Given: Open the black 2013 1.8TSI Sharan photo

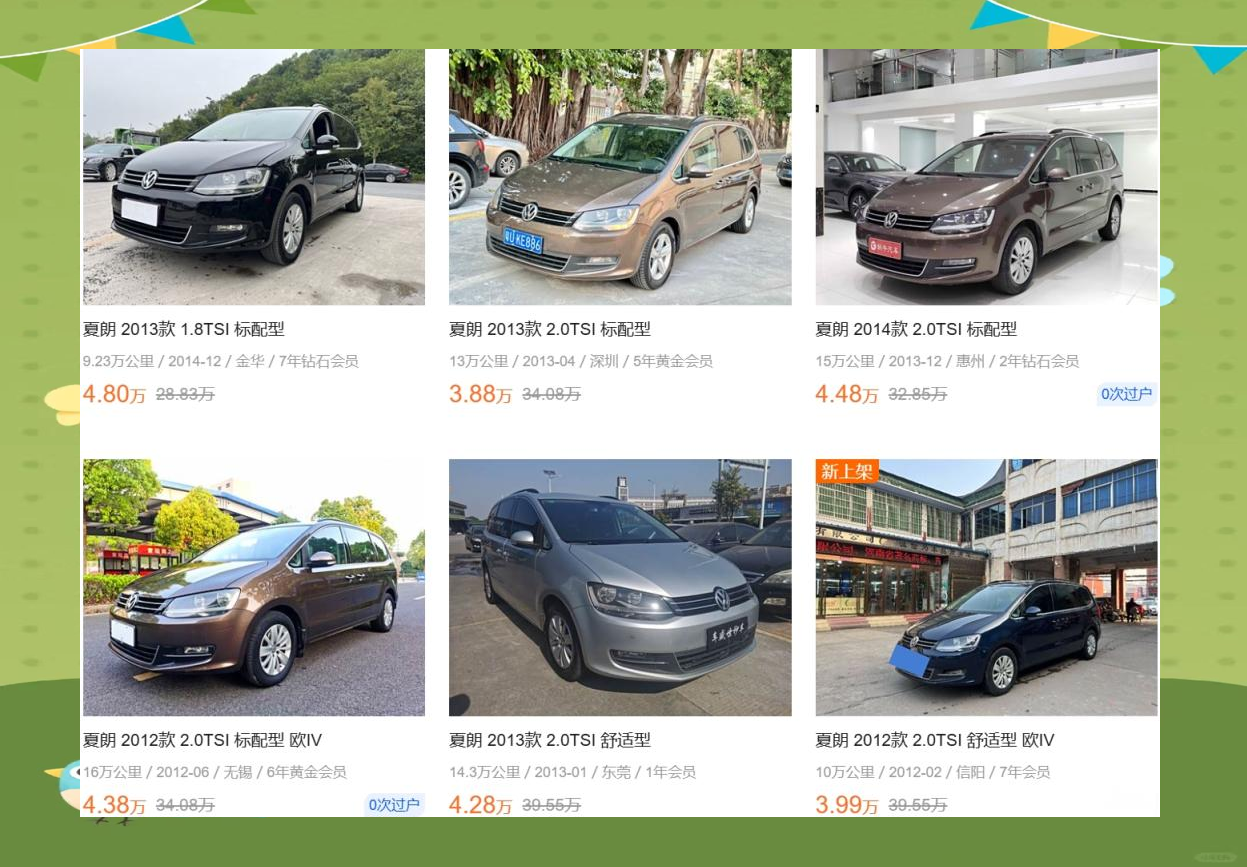Looking at the screenshot, I should tap(254, 177).
